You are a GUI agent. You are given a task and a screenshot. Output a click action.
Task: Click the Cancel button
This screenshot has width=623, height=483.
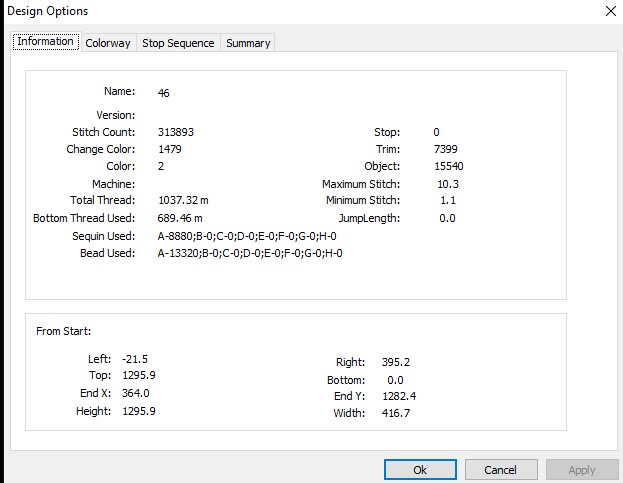click(501, 470)
